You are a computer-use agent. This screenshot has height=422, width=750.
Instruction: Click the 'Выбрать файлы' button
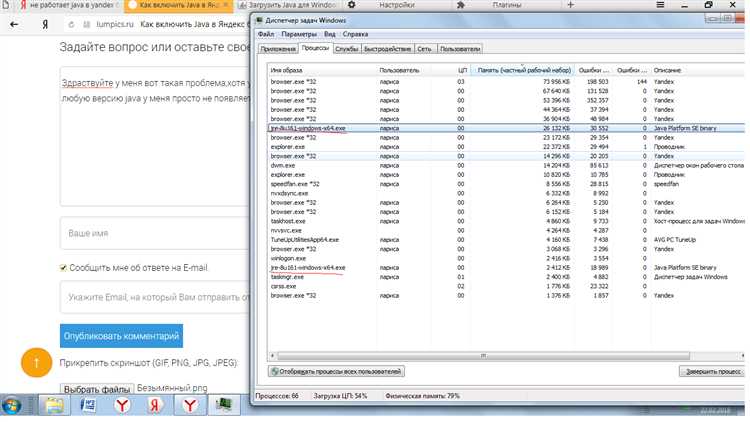[97, 389]
